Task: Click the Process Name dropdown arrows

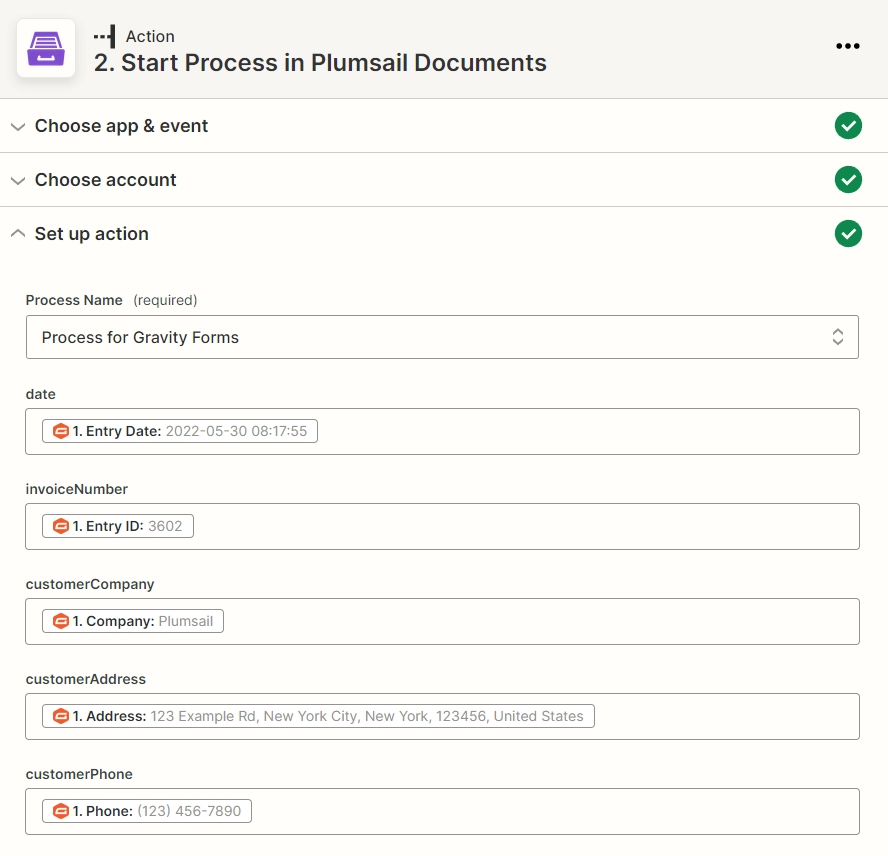Action: tap(838, 337)
